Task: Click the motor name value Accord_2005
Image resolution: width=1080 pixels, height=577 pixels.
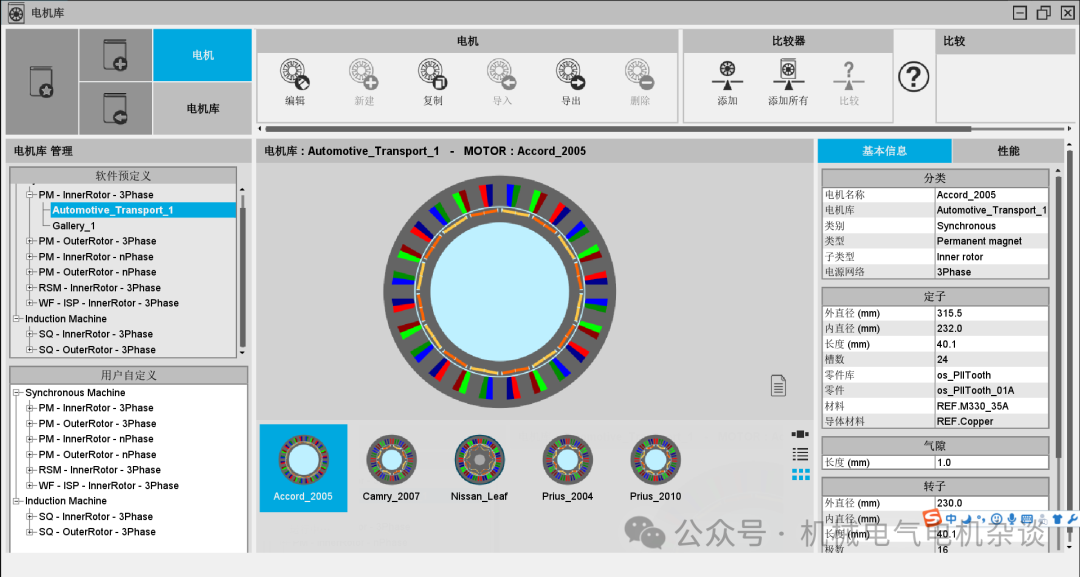Action: (x=966, y=195)
